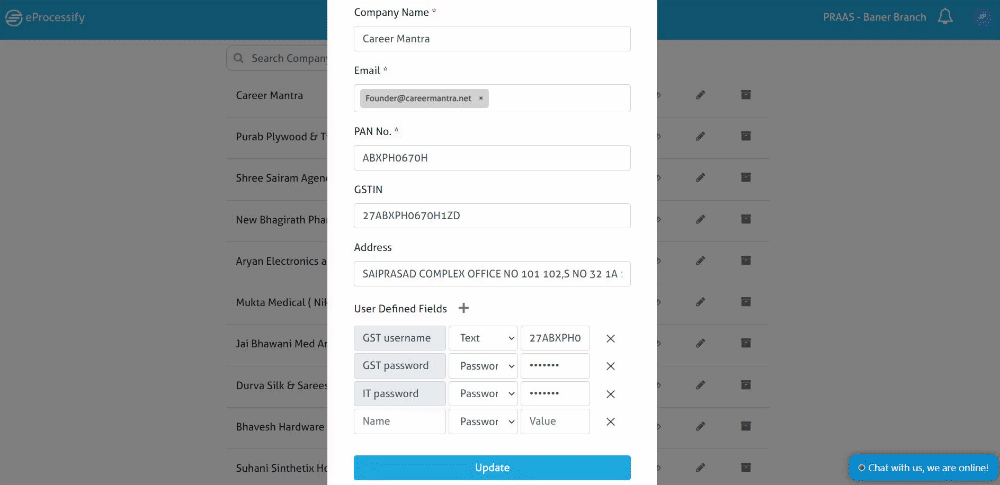The width and height of the screenshot is (1000, 485).
Task: Edit the Career Mantra row with pencil
Action: [x=700, y=95]
